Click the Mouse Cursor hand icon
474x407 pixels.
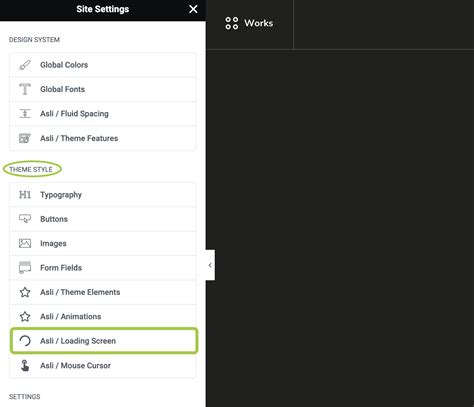(25, 365)
